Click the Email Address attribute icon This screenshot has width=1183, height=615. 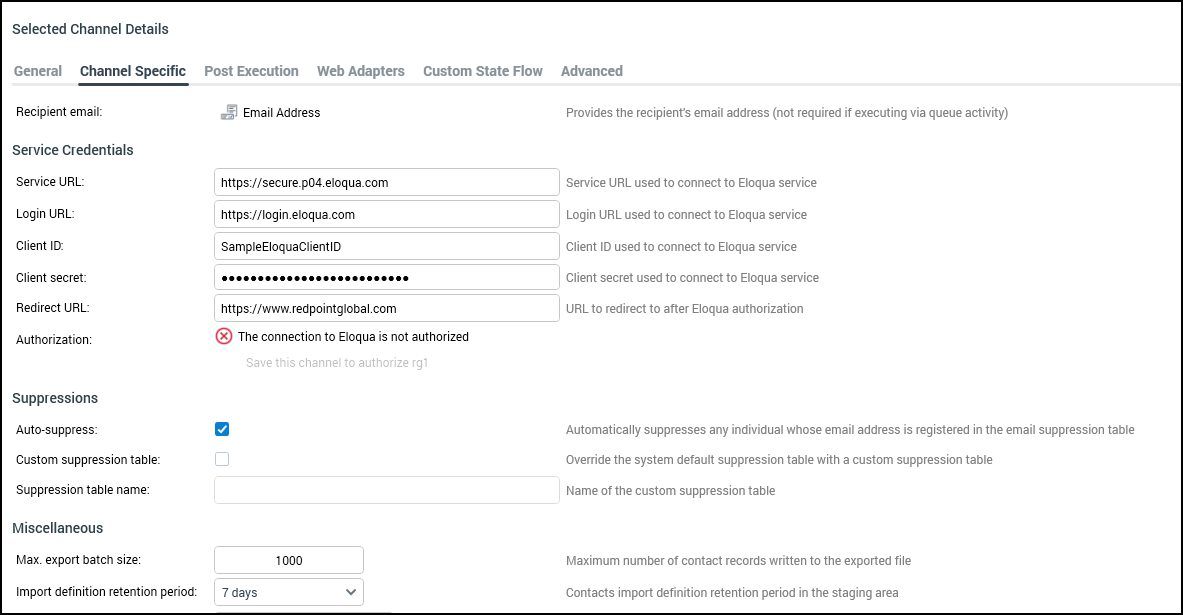pyautogui.click(x=228, y=112)
